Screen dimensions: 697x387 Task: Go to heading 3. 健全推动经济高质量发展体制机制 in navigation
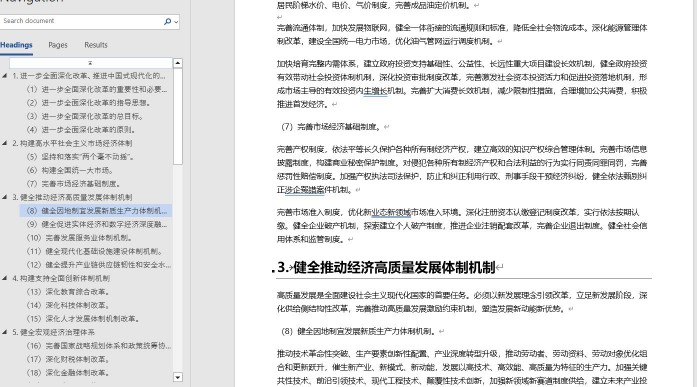point(72,197)
